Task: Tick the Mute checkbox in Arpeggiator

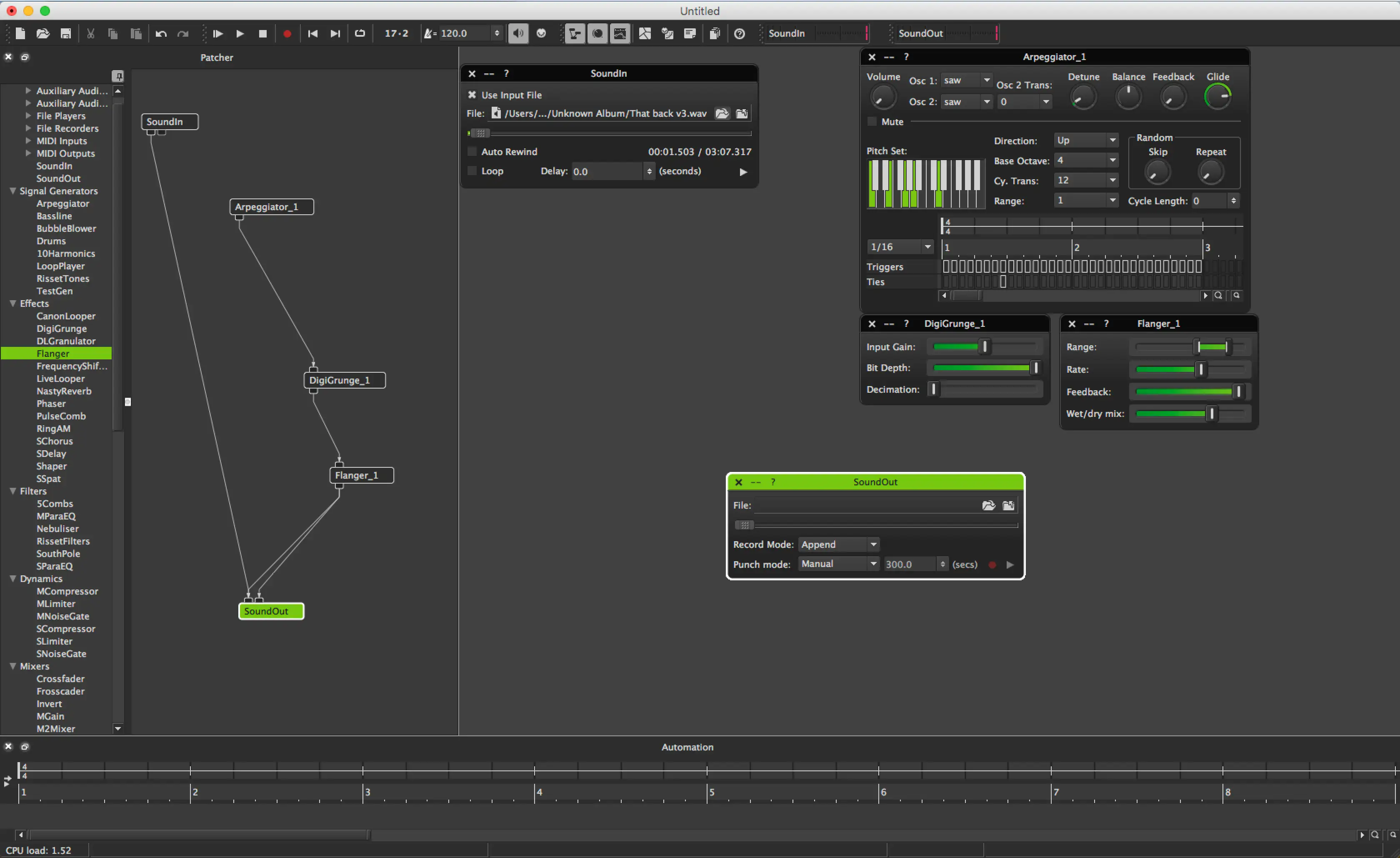Action: point(872,122)
